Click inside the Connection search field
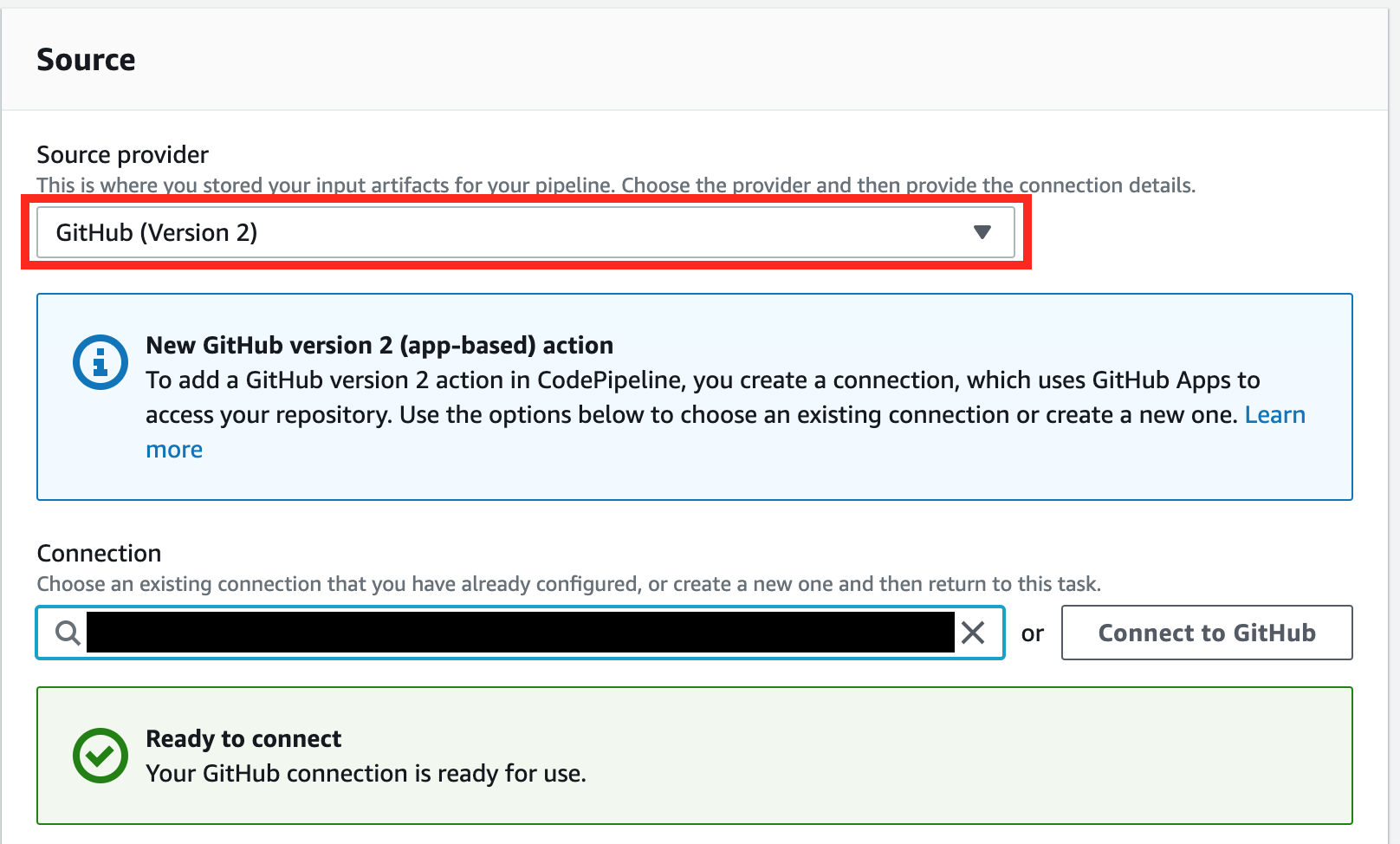1400x844 pixels. [x=520, y=633]
